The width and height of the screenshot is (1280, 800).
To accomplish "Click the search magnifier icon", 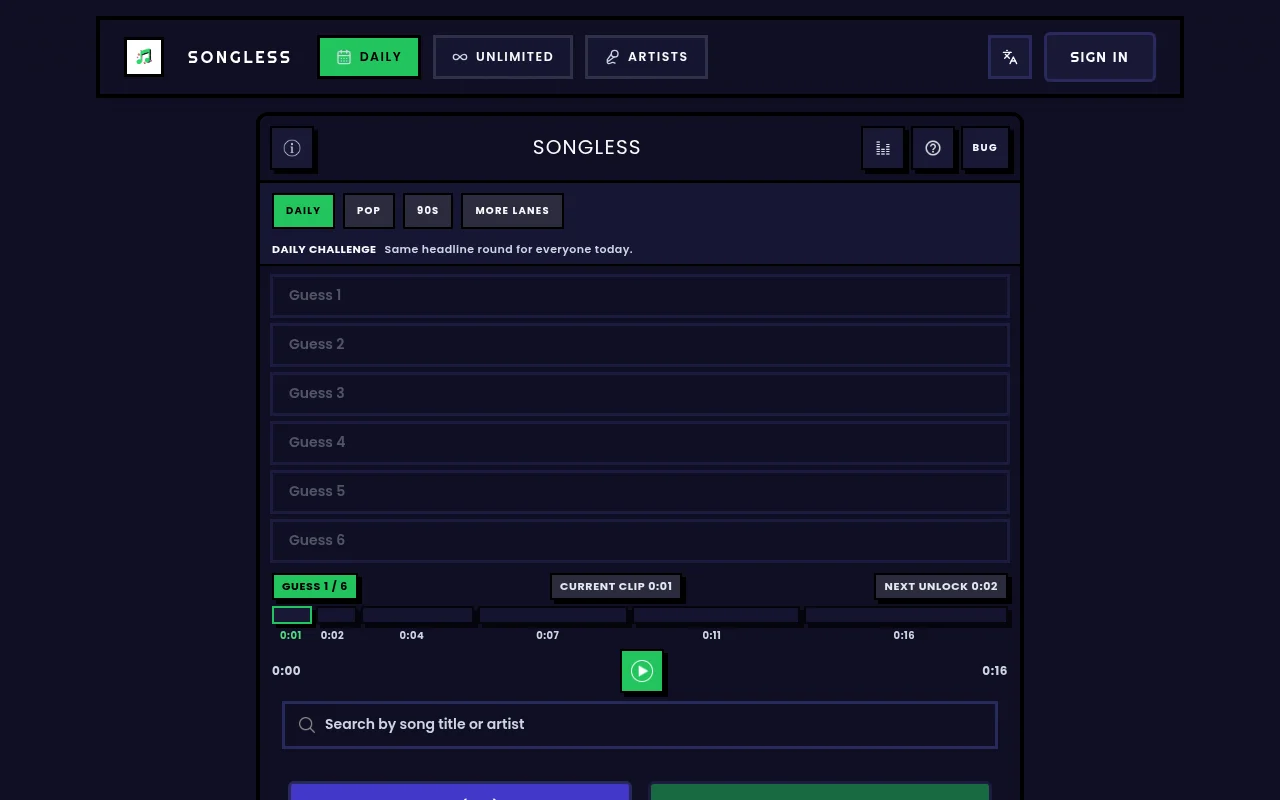I will 307,725.
